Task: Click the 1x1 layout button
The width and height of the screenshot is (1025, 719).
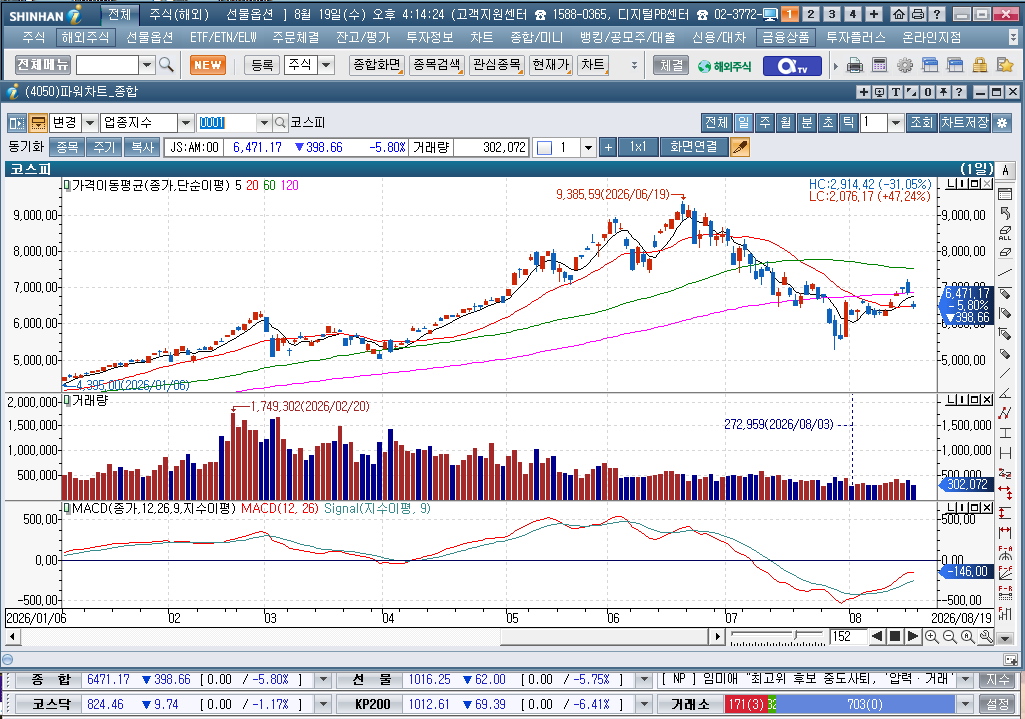Action: [x=638, y=147]
